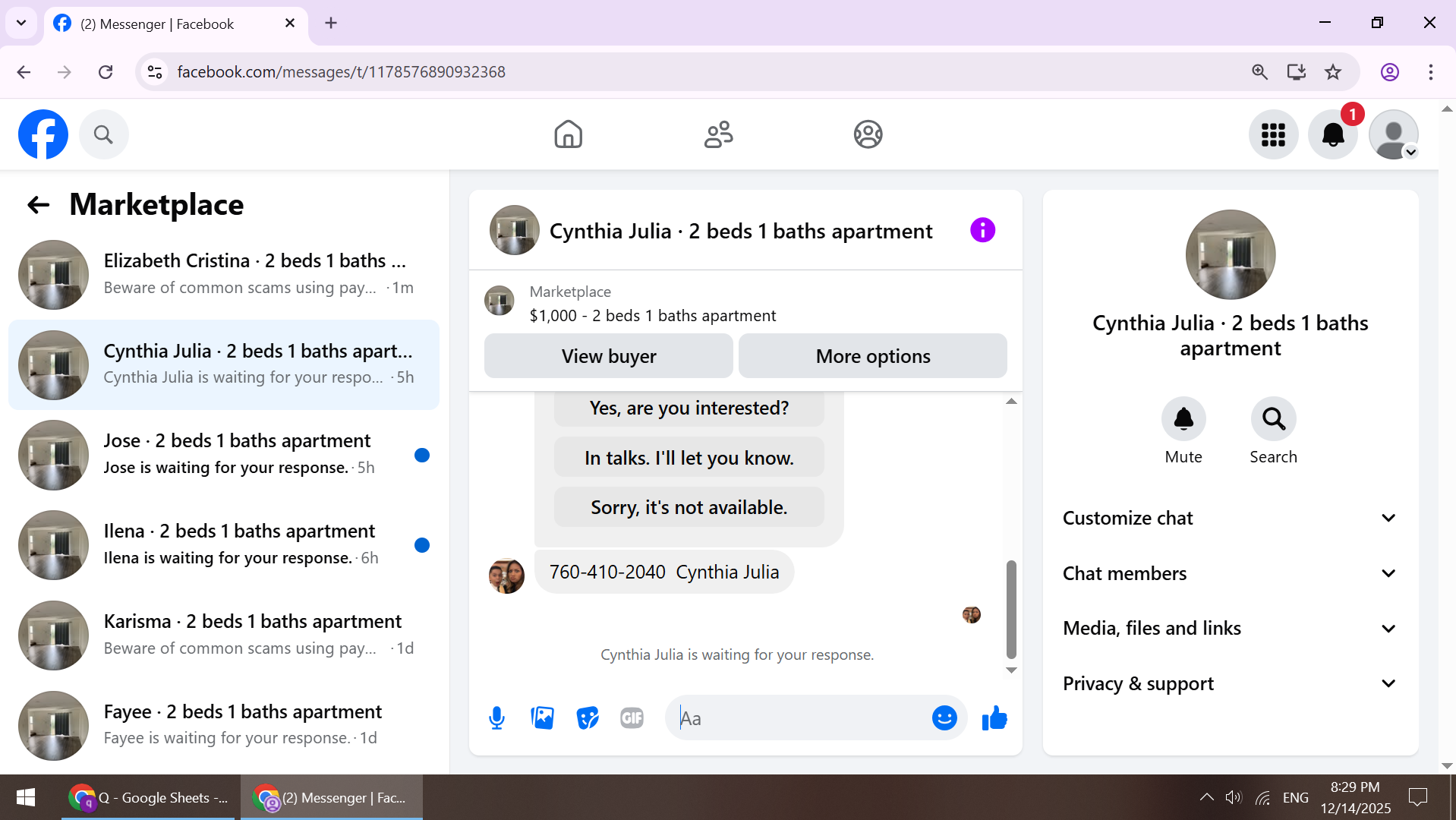Select the Cynthia Julia conversation in list
This screenshot has width=1456, height=820.
pos(224,364)
